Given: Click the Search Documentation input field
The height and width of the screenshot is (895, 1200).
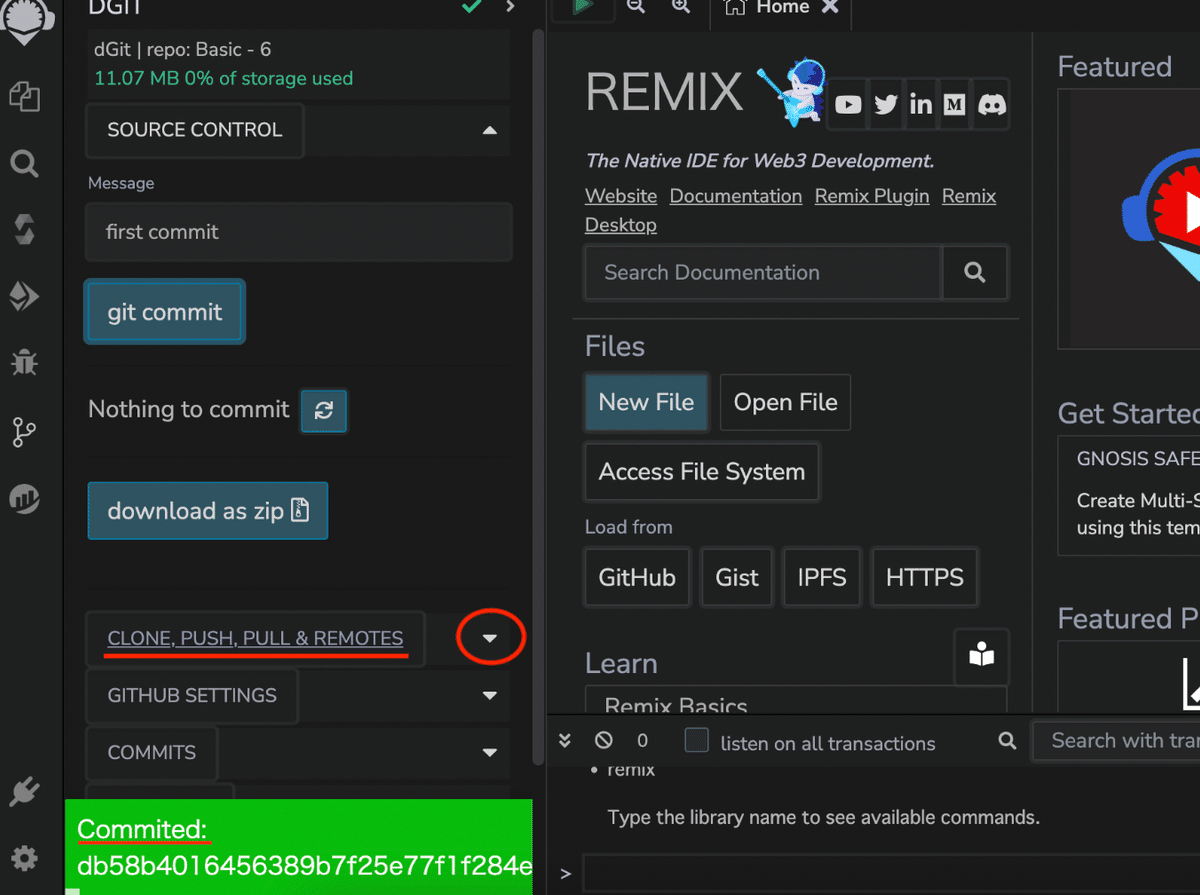Looking at the screenshot, I should coord(763,272).
